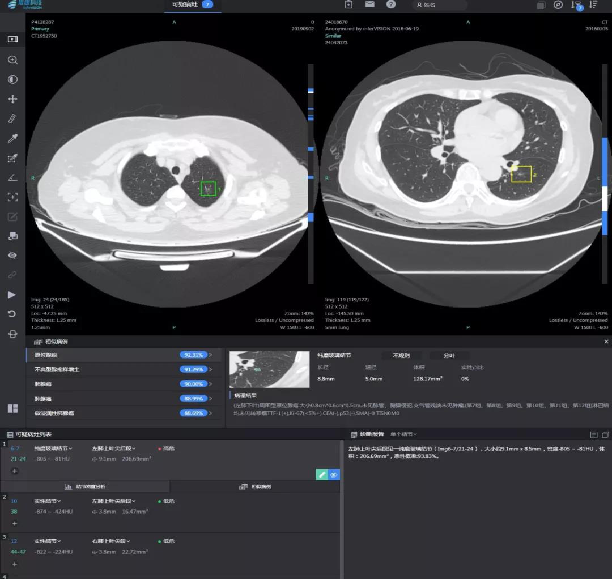Image resolution: width=613 pixels, height=580 pixels.
Task: Click the undo arrow icon
Action: (13, 313)
